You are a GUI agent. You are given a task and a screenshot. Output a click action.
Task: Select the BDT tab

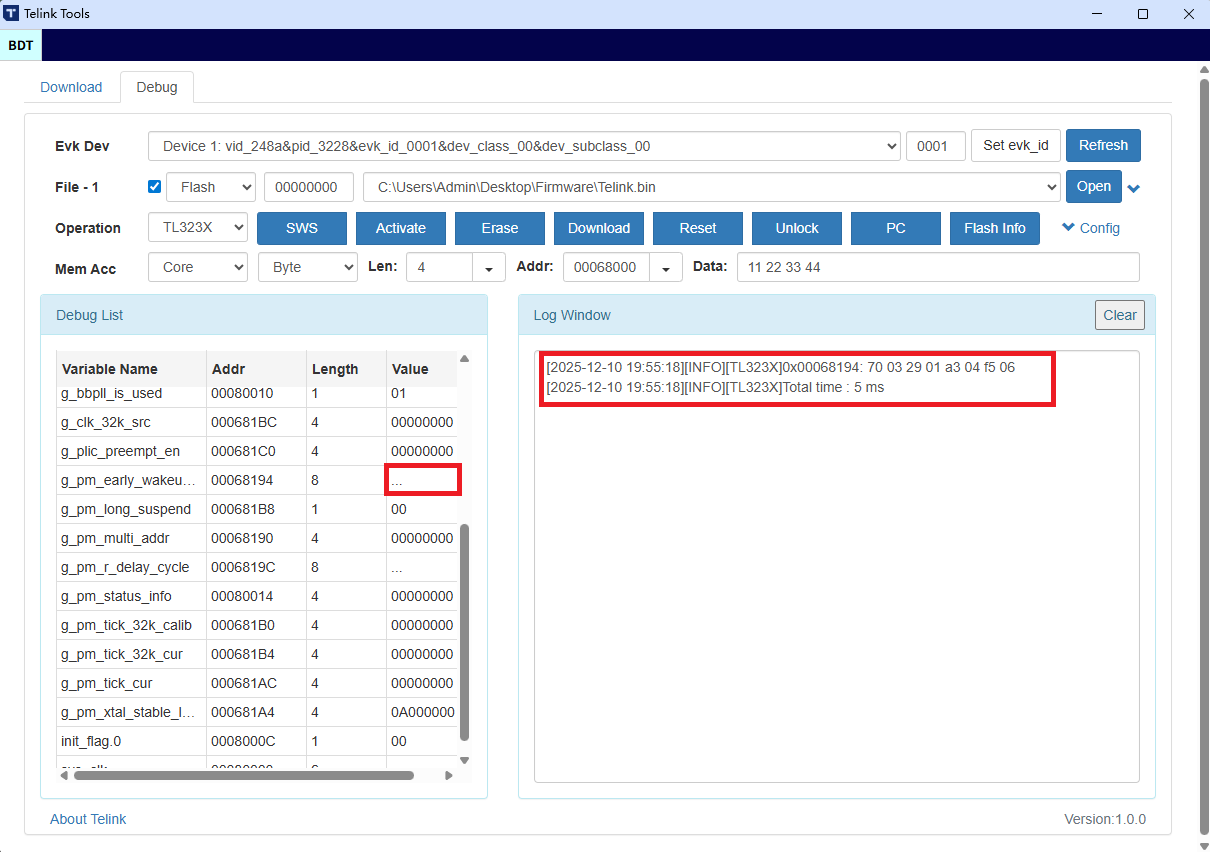coord(20,45)
